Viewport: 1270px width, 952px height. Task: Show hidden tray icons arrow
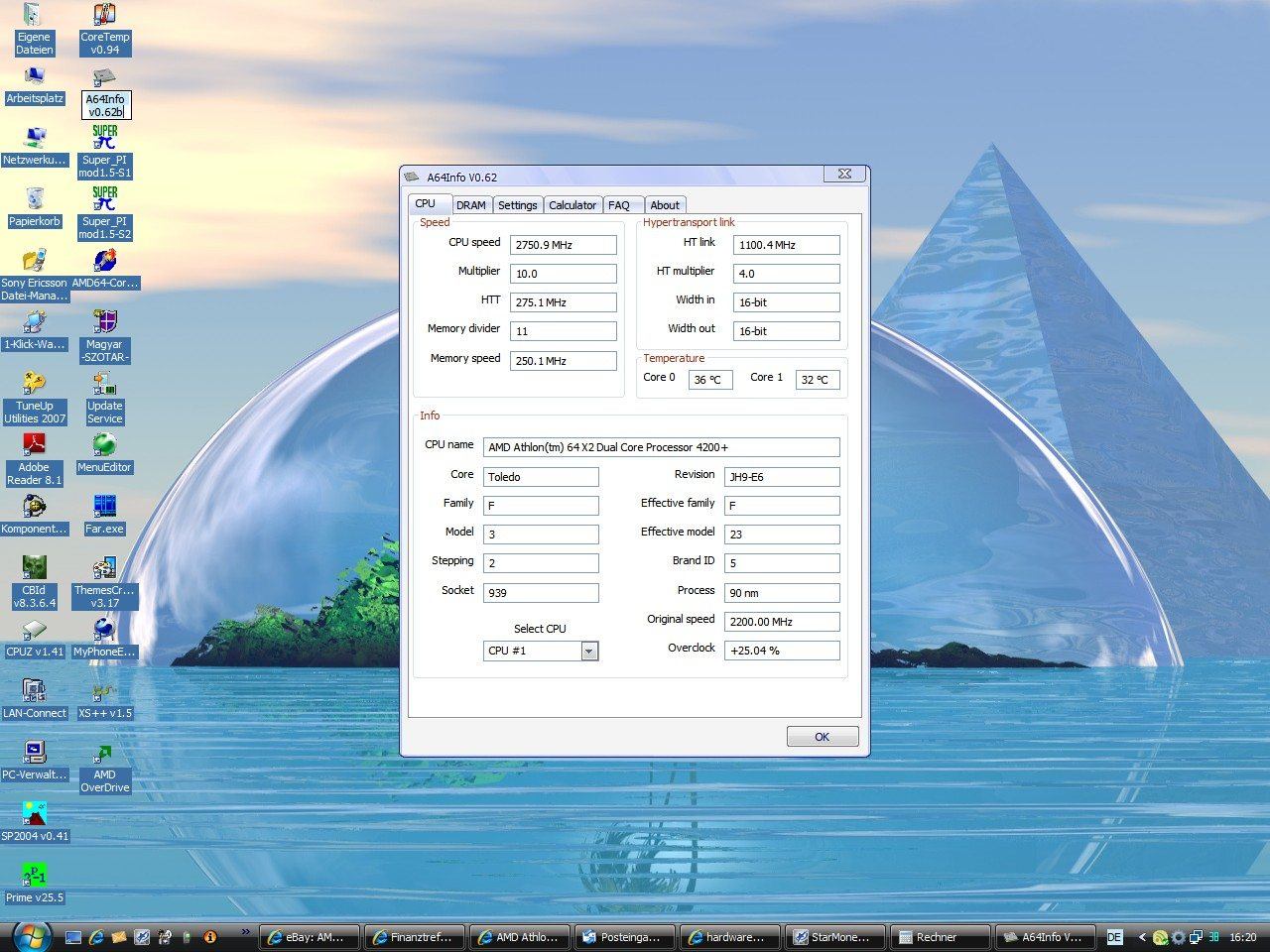(1142, 937)
